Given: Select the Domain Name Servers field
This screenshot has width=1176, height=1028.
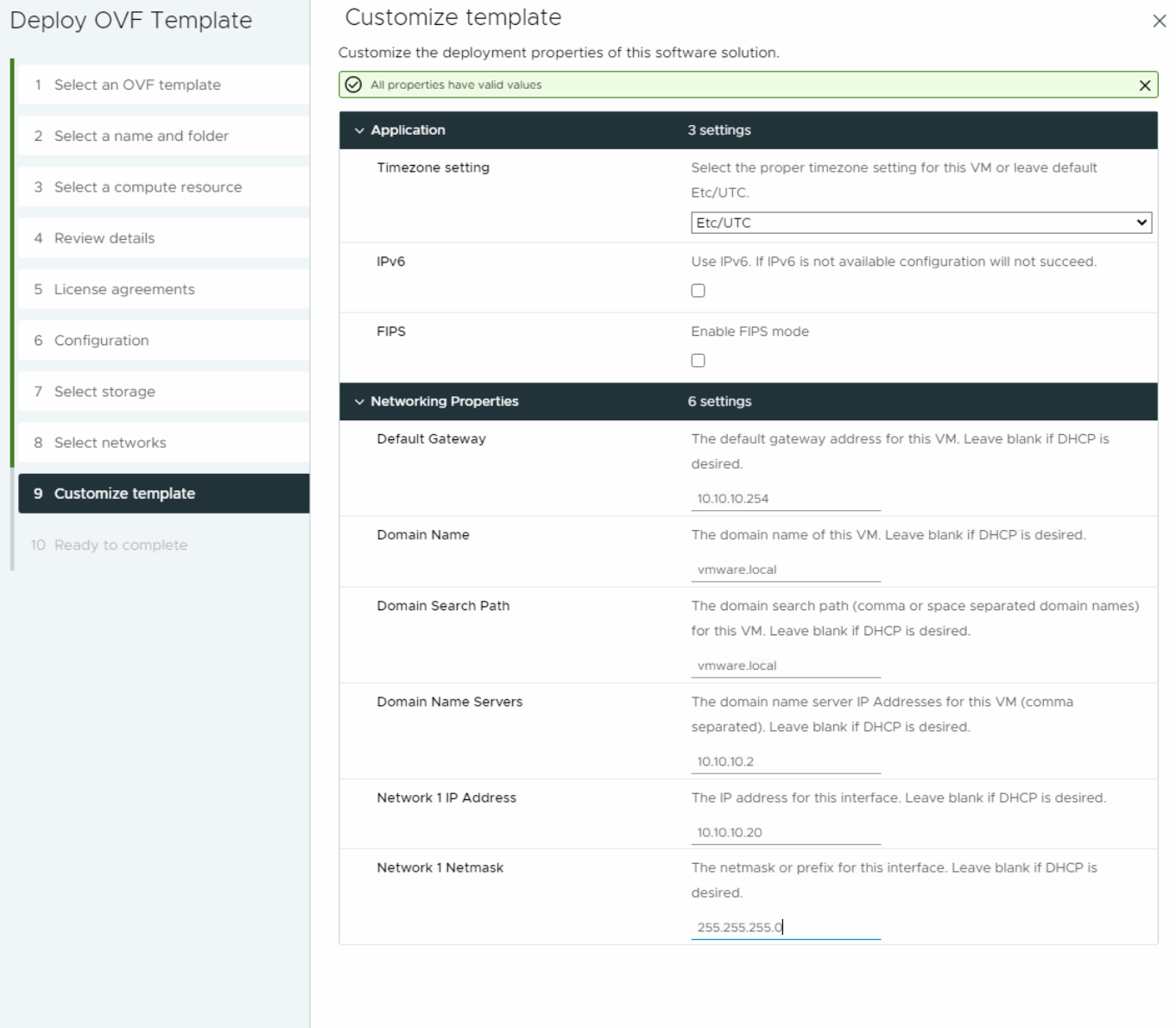Looking at the screenshot, I should (x=786, y=760).
